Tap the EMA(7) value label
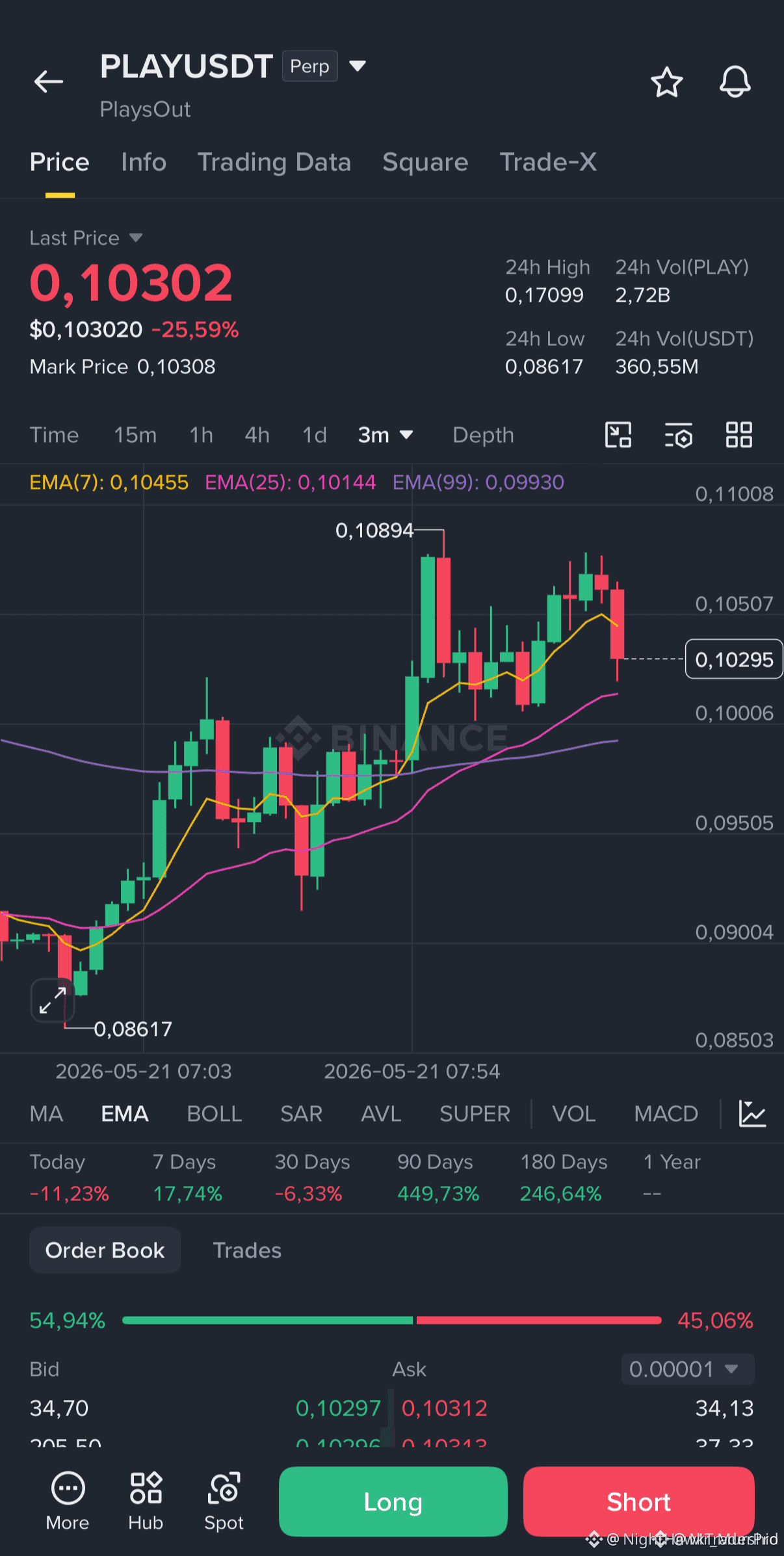Viewport: 784px width, 1556px height. 109,482
